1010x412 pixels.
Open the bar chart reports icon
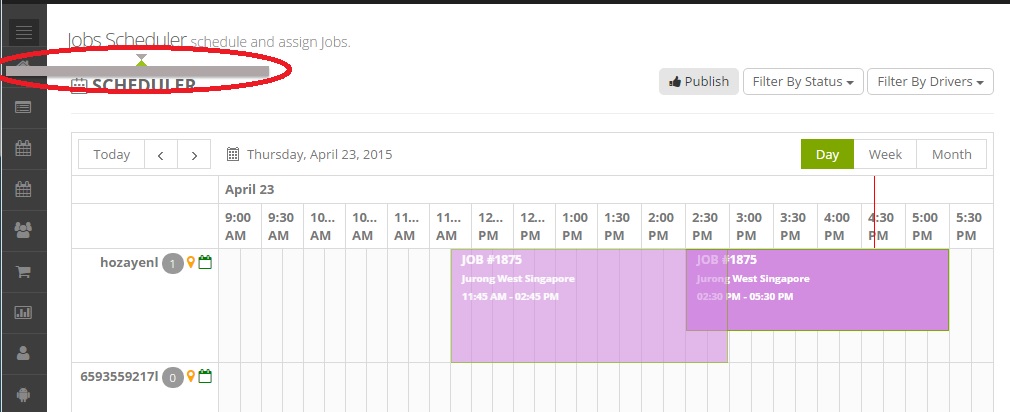(x=23, y=312)
